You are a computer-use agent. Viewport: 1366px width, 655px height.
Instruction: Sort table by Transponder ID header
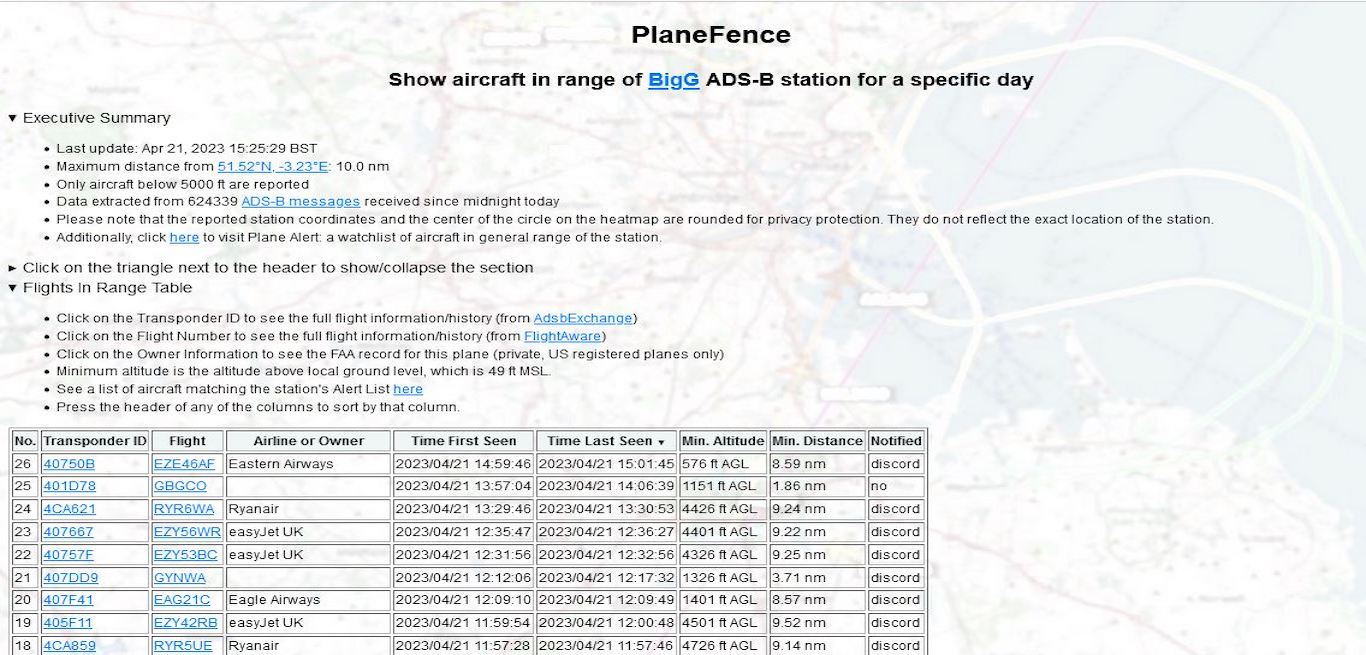95,441
